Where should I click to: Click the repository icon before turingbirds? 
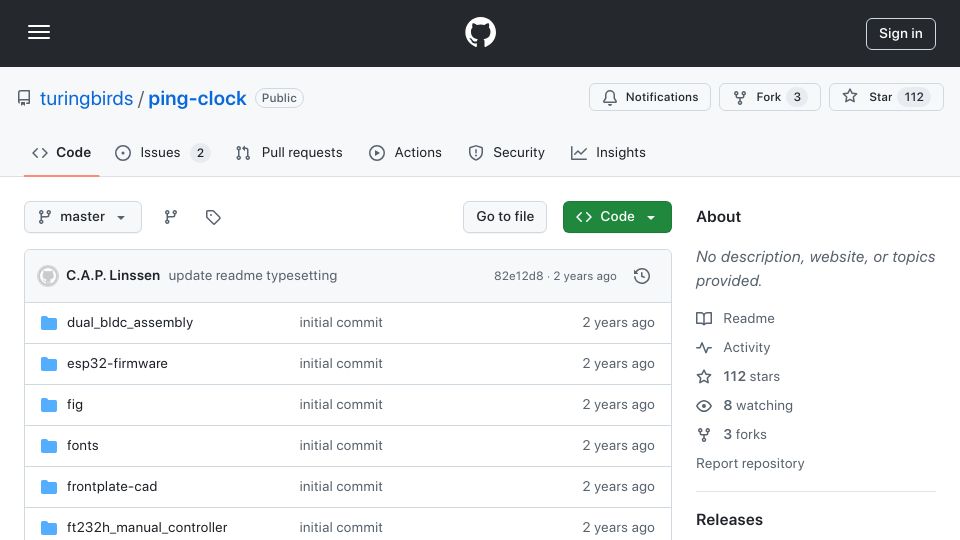24,98
